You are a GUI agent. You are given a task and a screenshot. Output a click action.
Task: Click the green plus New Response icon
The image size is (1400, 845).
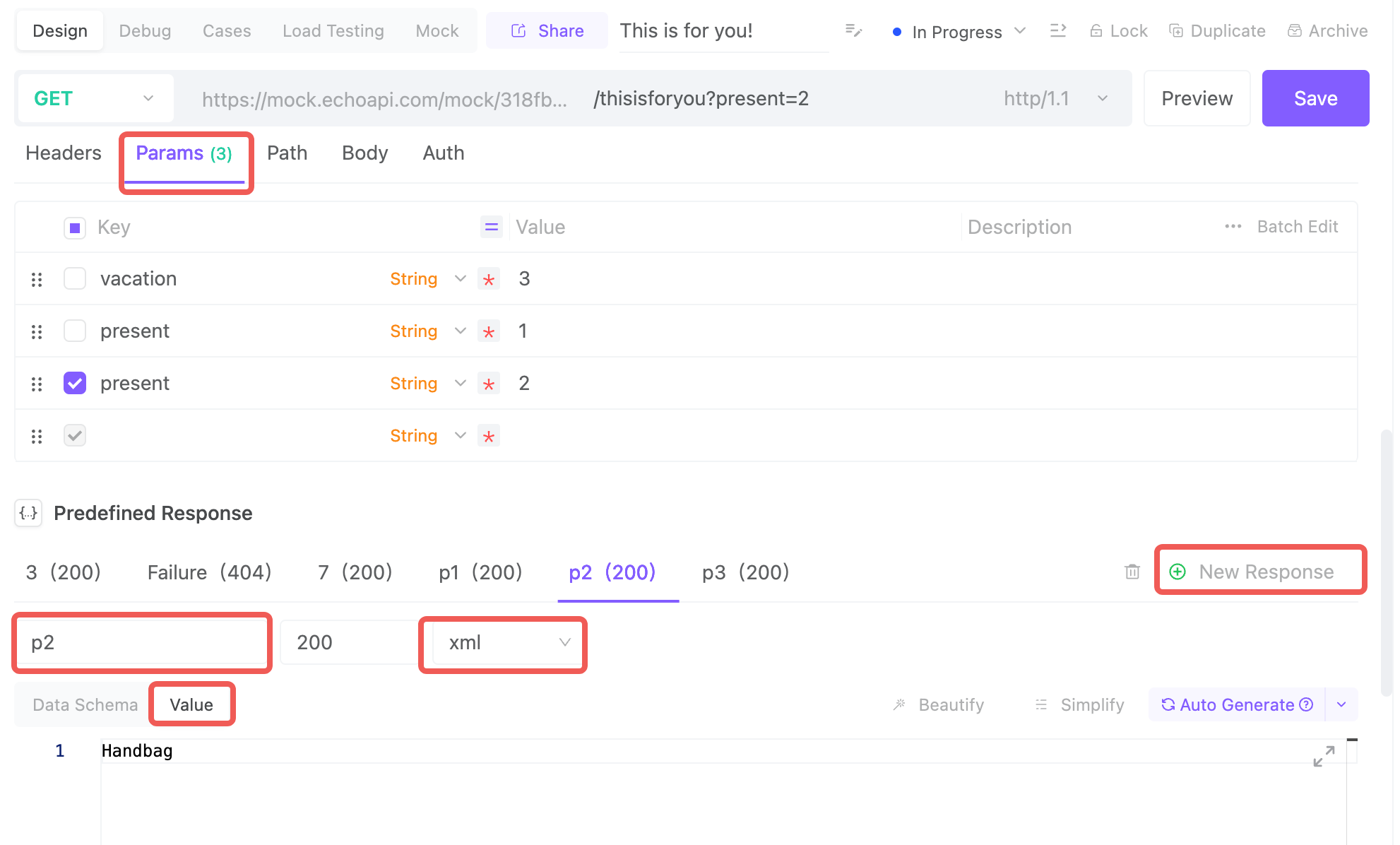(x=1177, y=572)
